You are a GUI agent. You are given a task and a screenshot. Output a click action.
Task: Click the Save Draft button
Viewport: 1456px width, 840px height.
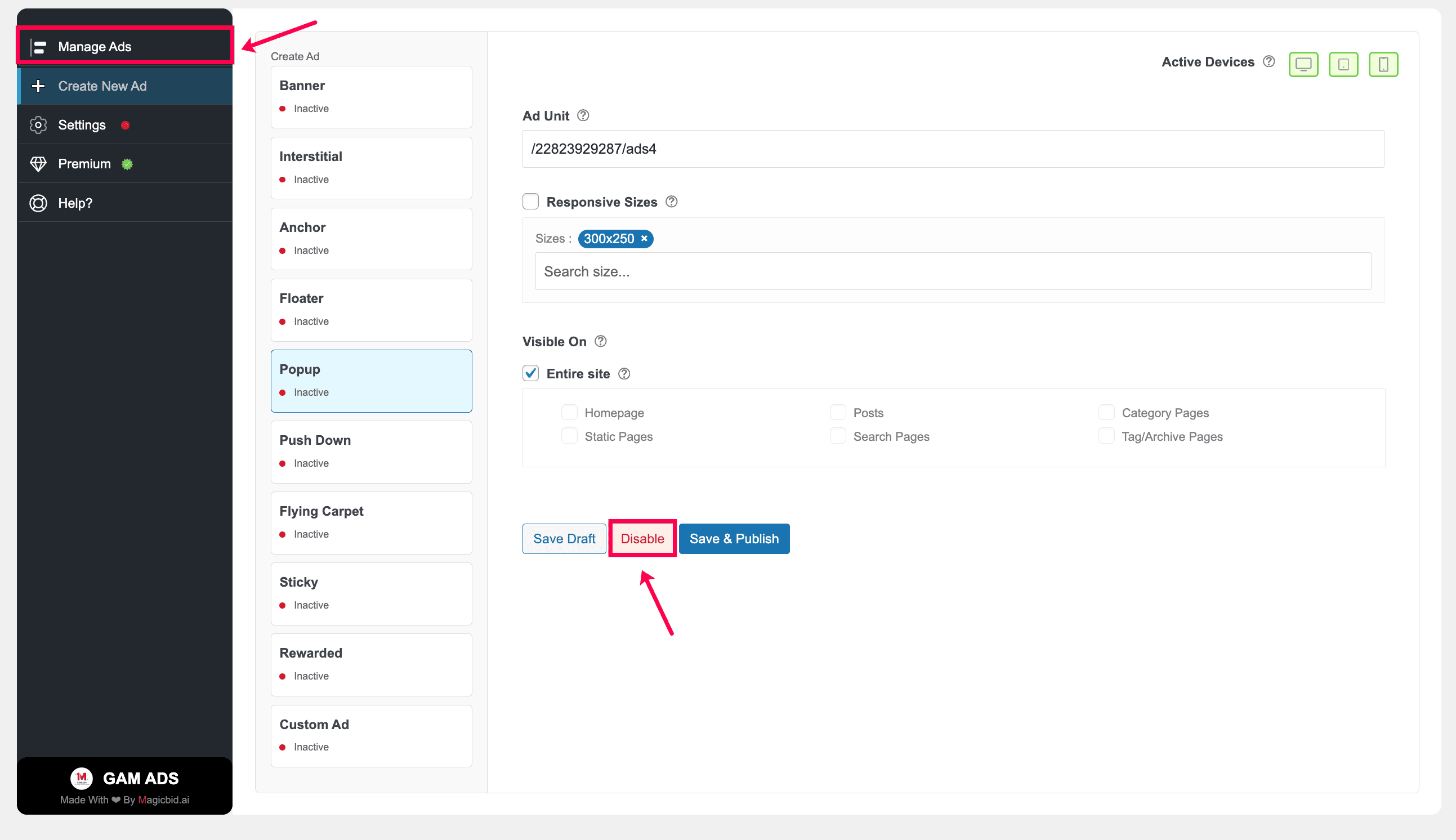[x=564, y=539]
